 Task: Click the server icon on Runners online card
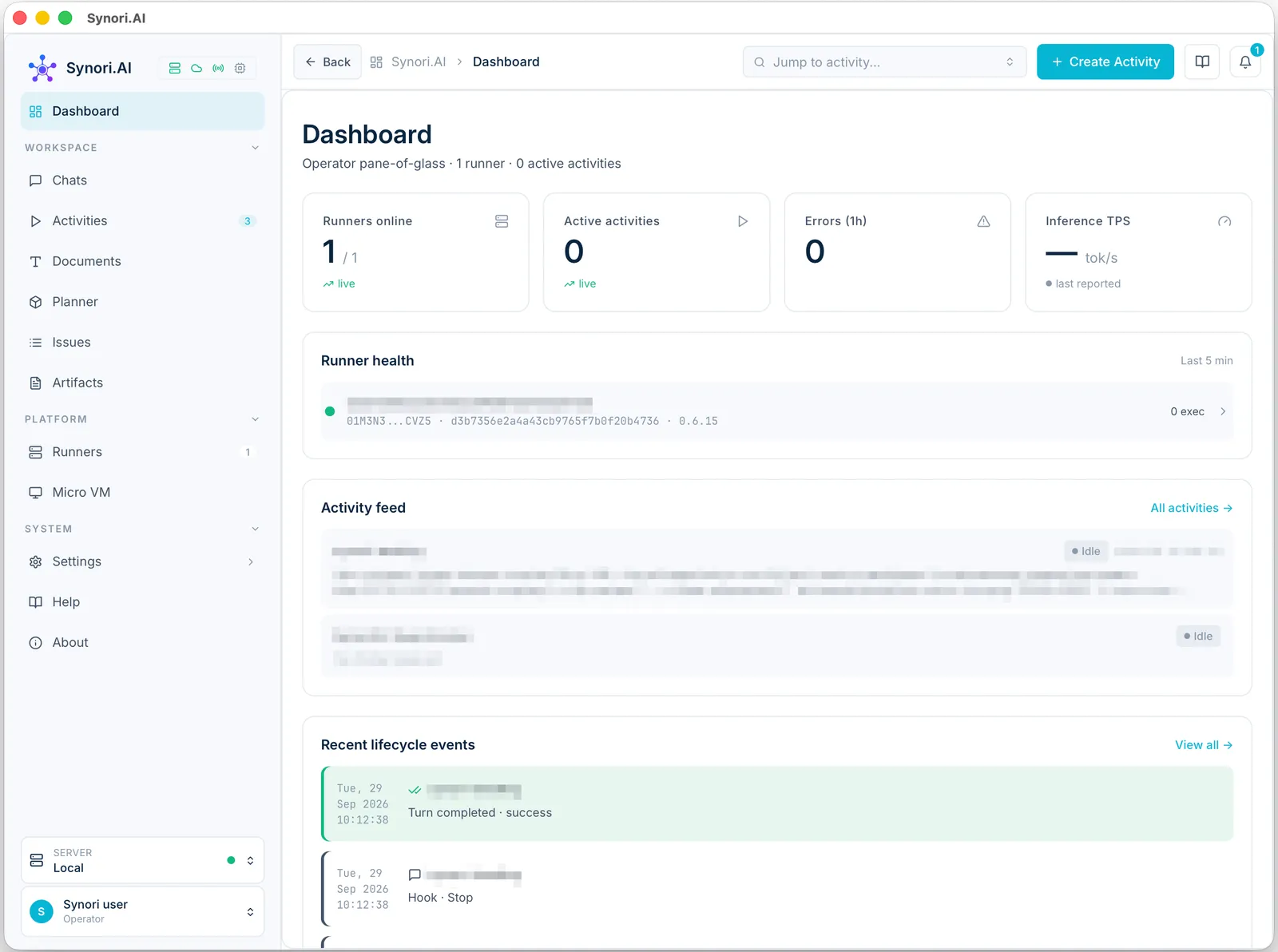pyautogui.click(x=502, y=221)
